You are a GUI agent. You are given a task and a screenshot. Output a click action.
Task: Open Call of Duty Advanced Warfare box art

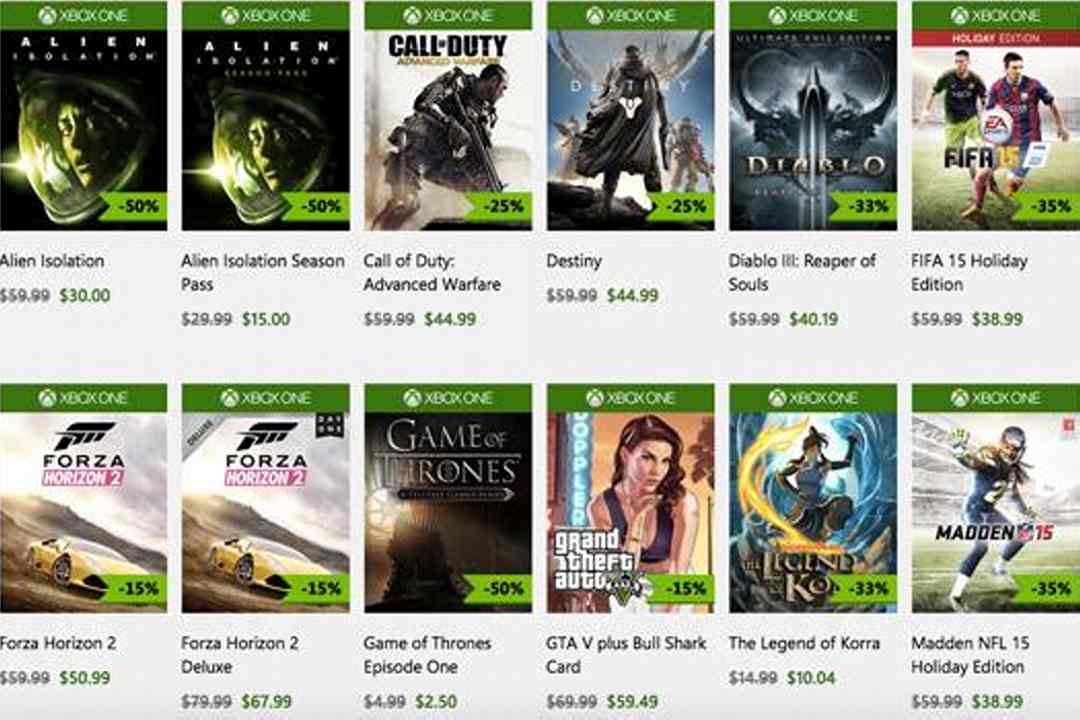(x=448, y=130)
